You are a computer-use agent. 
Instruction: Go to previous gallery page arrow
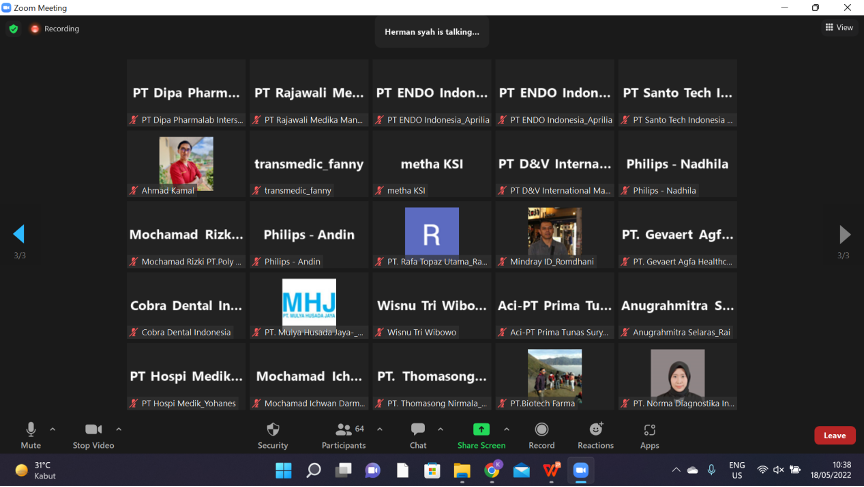click(19, 234)
